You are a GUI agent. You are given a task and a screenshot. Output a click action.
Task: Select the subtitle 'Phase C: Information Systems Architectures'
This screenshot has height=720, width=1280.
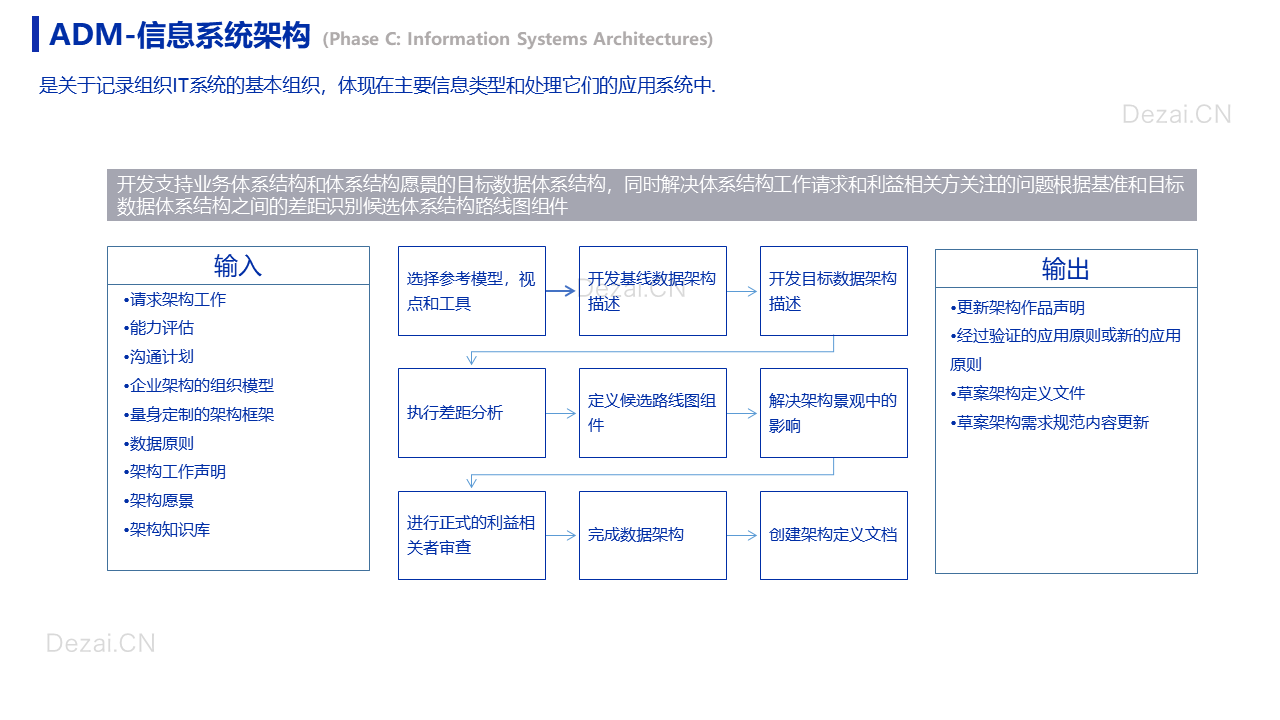pos(518,39)
